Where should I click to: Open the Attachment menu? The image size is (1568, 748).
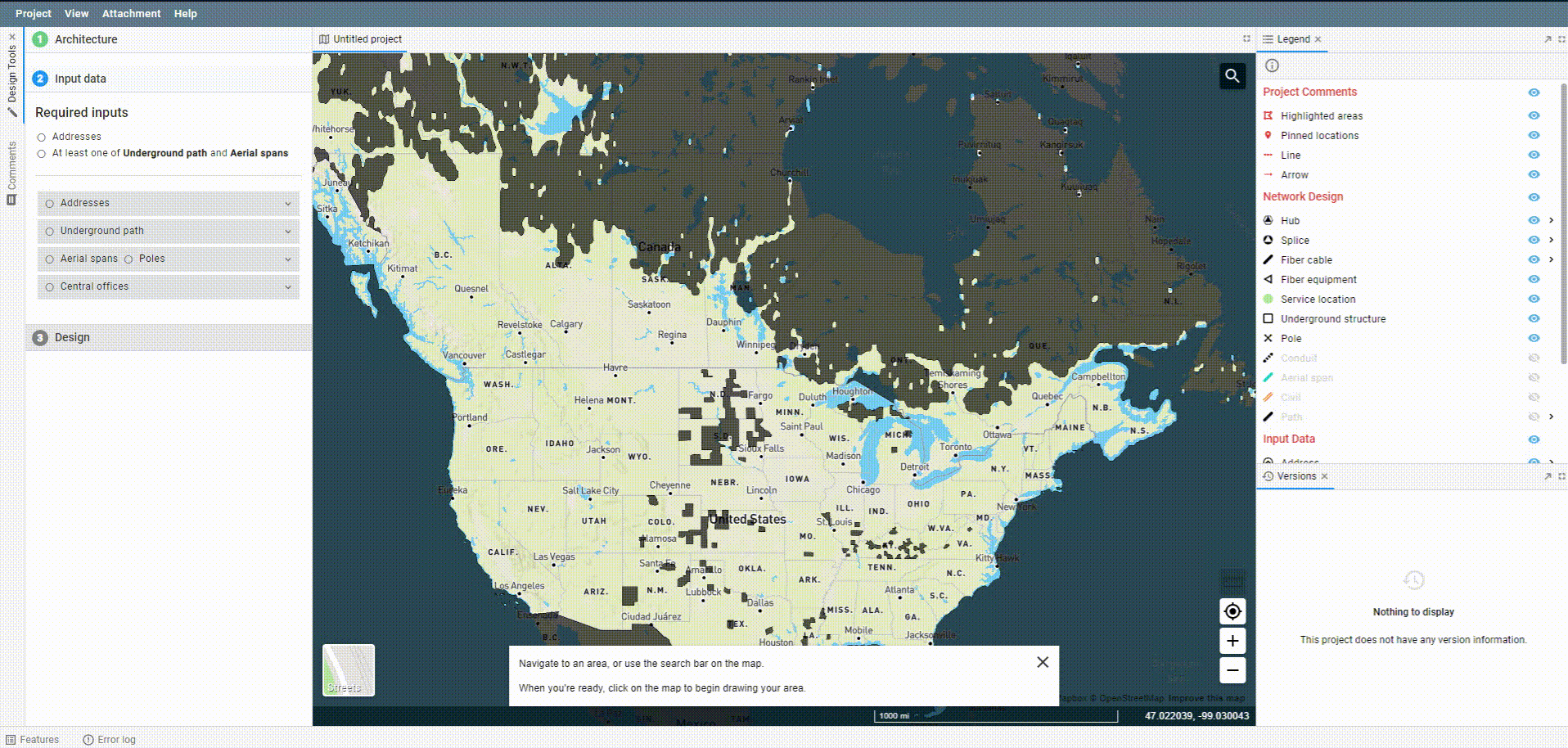(x=131, y=13)
